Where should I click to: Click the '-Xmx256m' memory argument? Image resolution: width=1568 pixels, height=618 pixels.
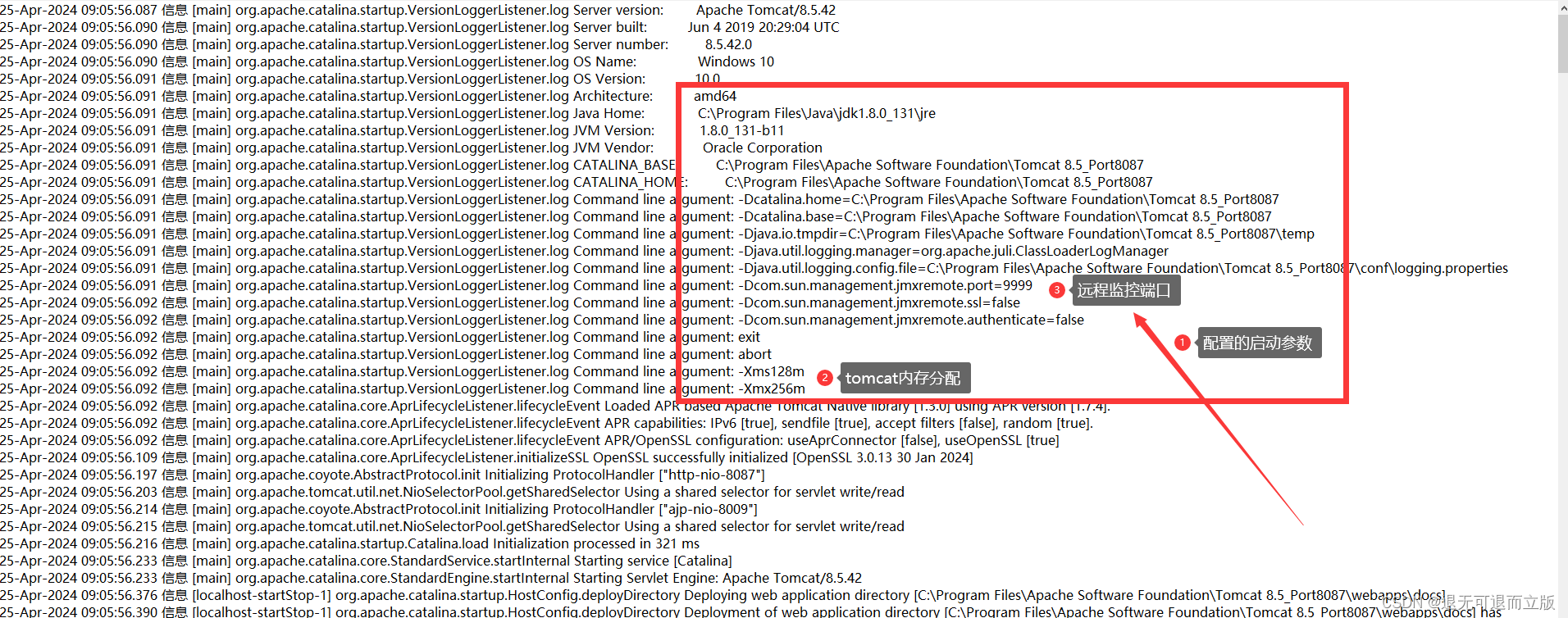772,389
